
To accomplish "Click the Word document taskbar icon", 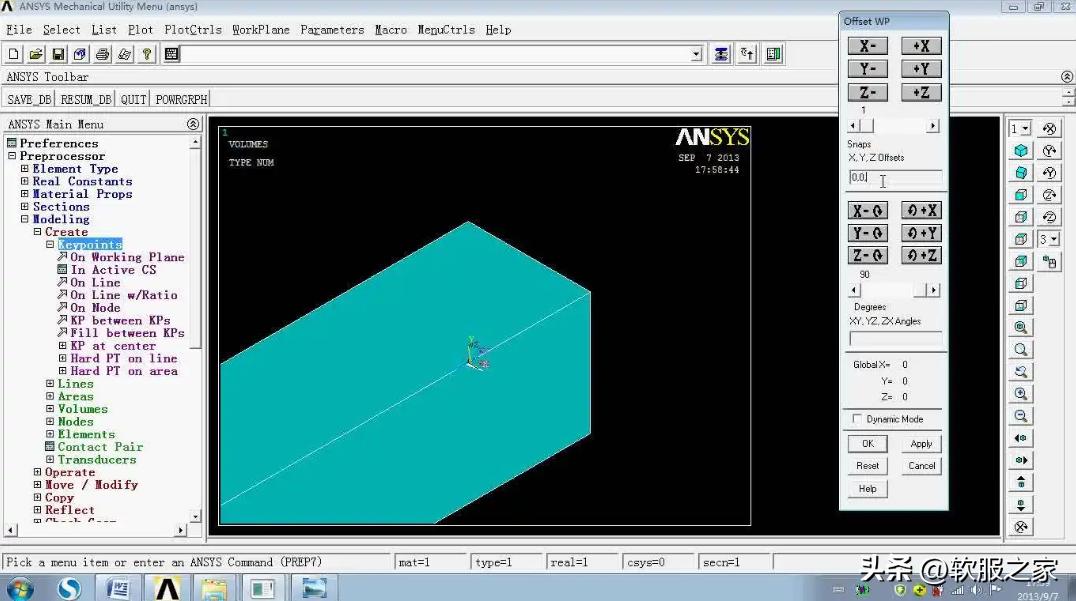I will [x=118, y=589].
